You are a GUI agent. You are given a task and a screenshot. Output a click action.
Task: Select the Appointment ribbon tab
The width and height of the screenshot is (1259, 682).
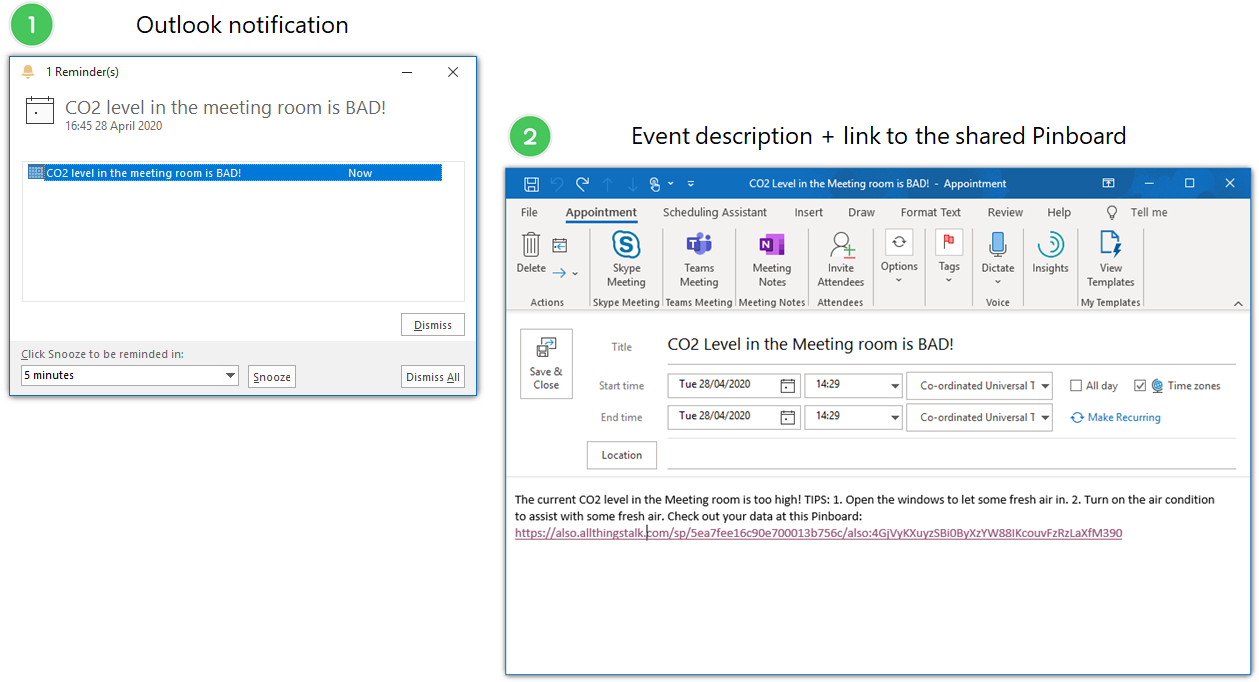[x=601, y=213]
